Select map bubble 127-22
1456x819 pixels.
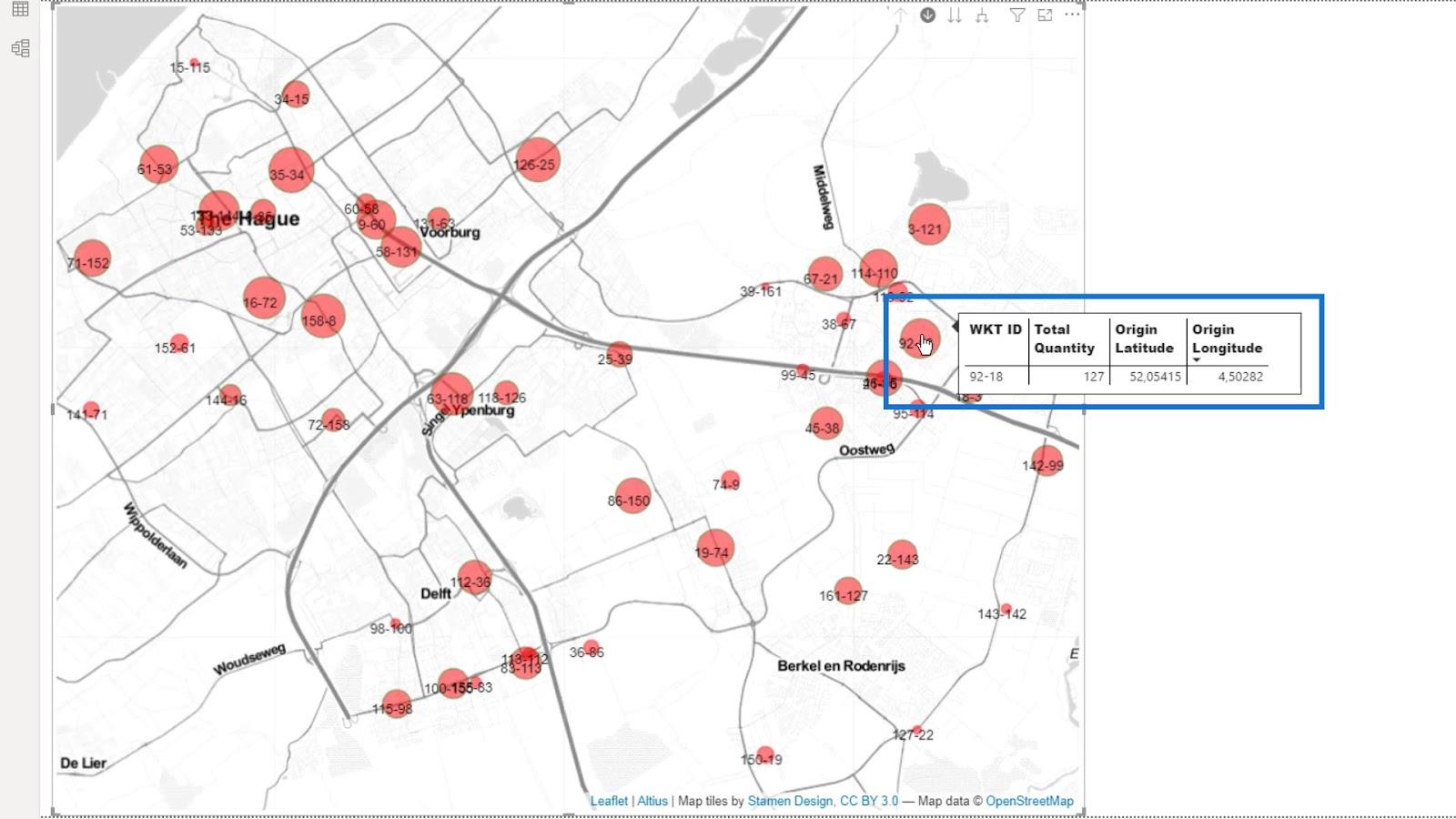click(916, 731)
